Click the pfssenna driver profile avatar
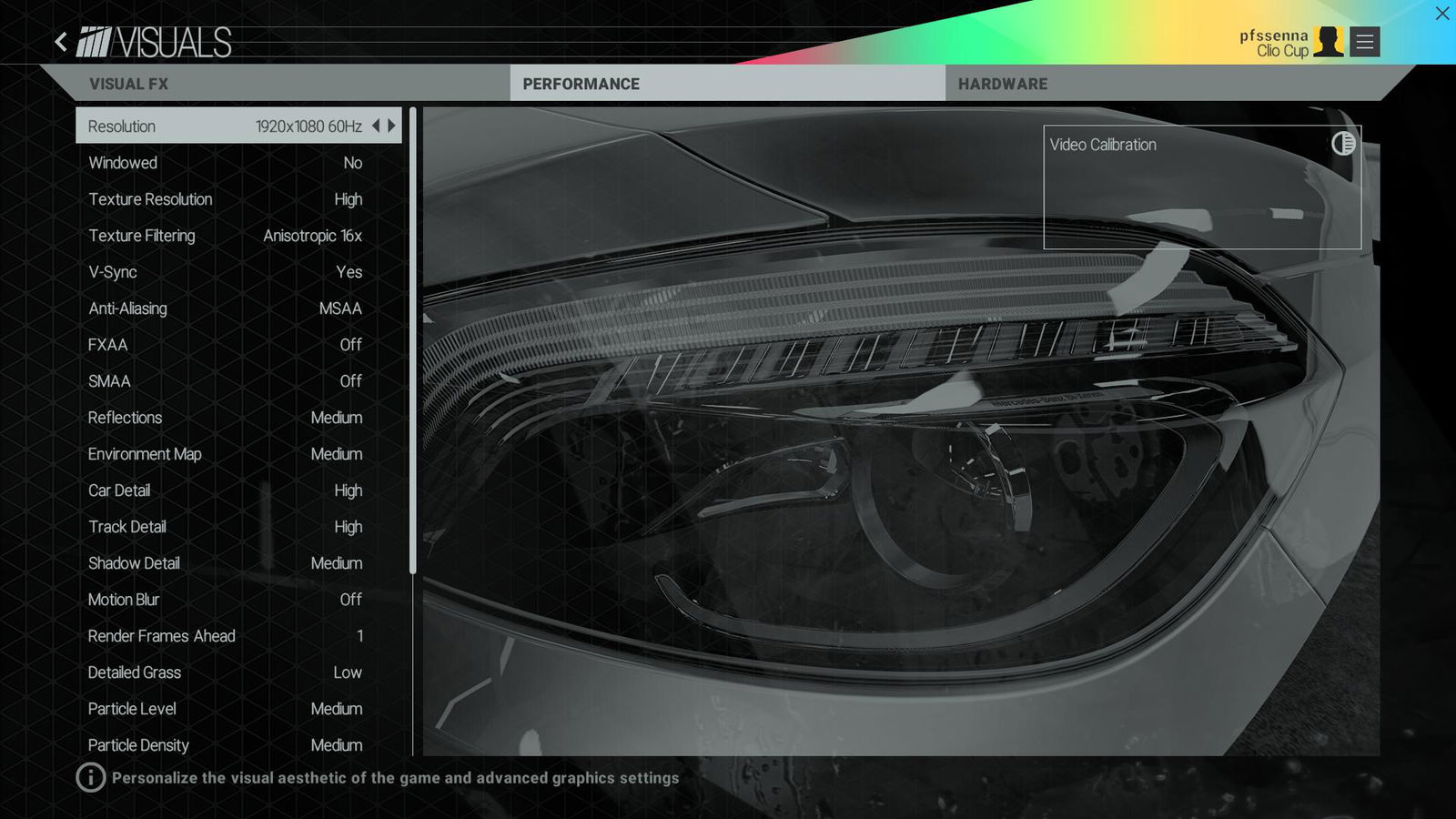The image size is (1456, 819). pyautogui.click(x=1329, y=42)
